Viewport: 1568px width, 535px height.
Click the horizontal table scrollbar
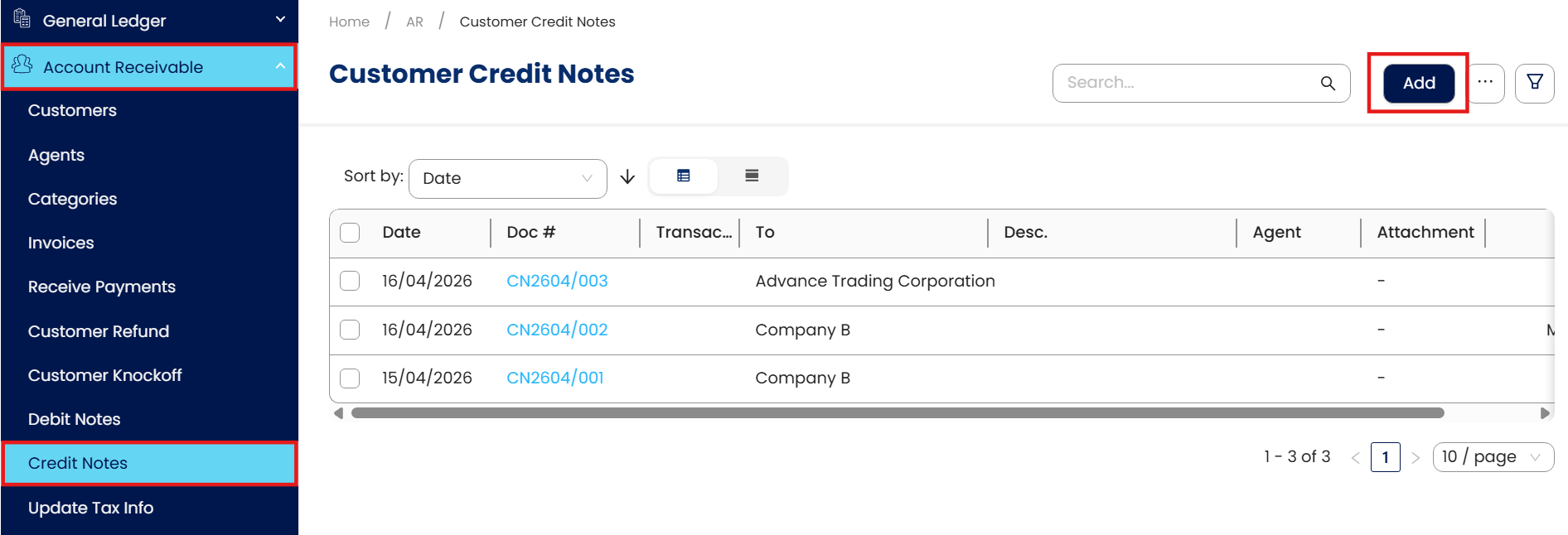point(897,412)
